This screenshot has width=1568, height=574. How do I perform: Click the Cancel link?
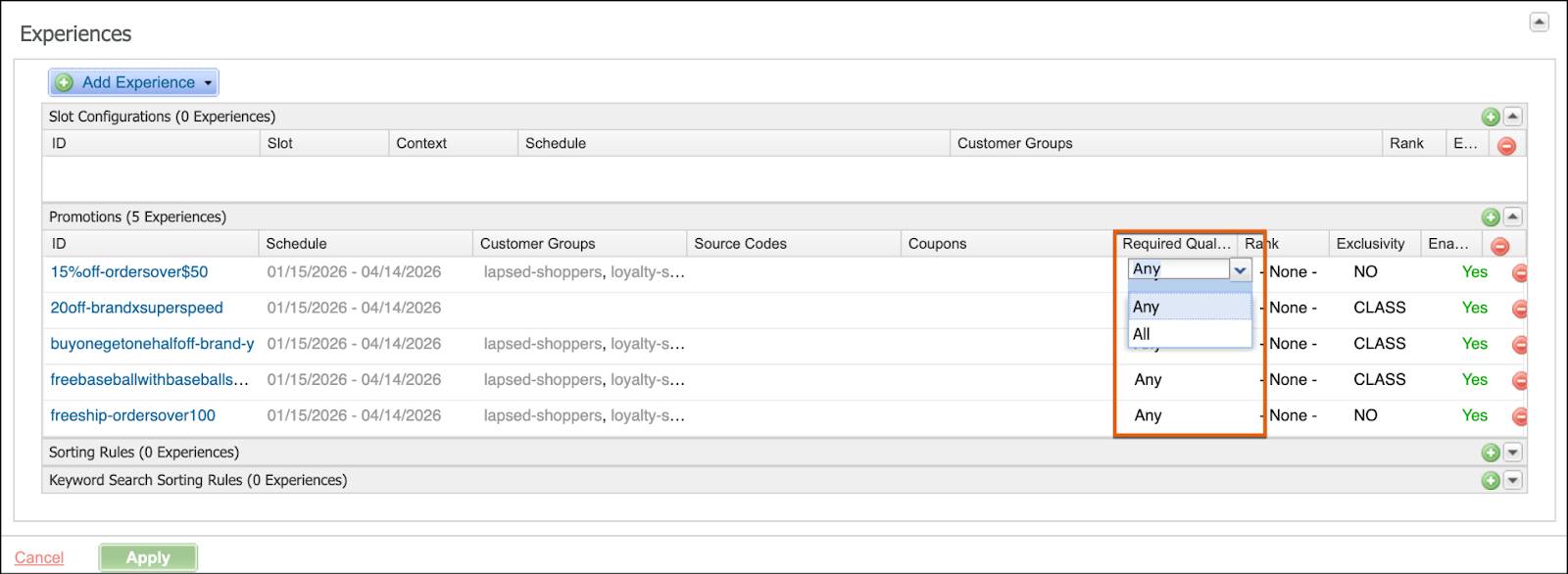click(x=38, y=557)
